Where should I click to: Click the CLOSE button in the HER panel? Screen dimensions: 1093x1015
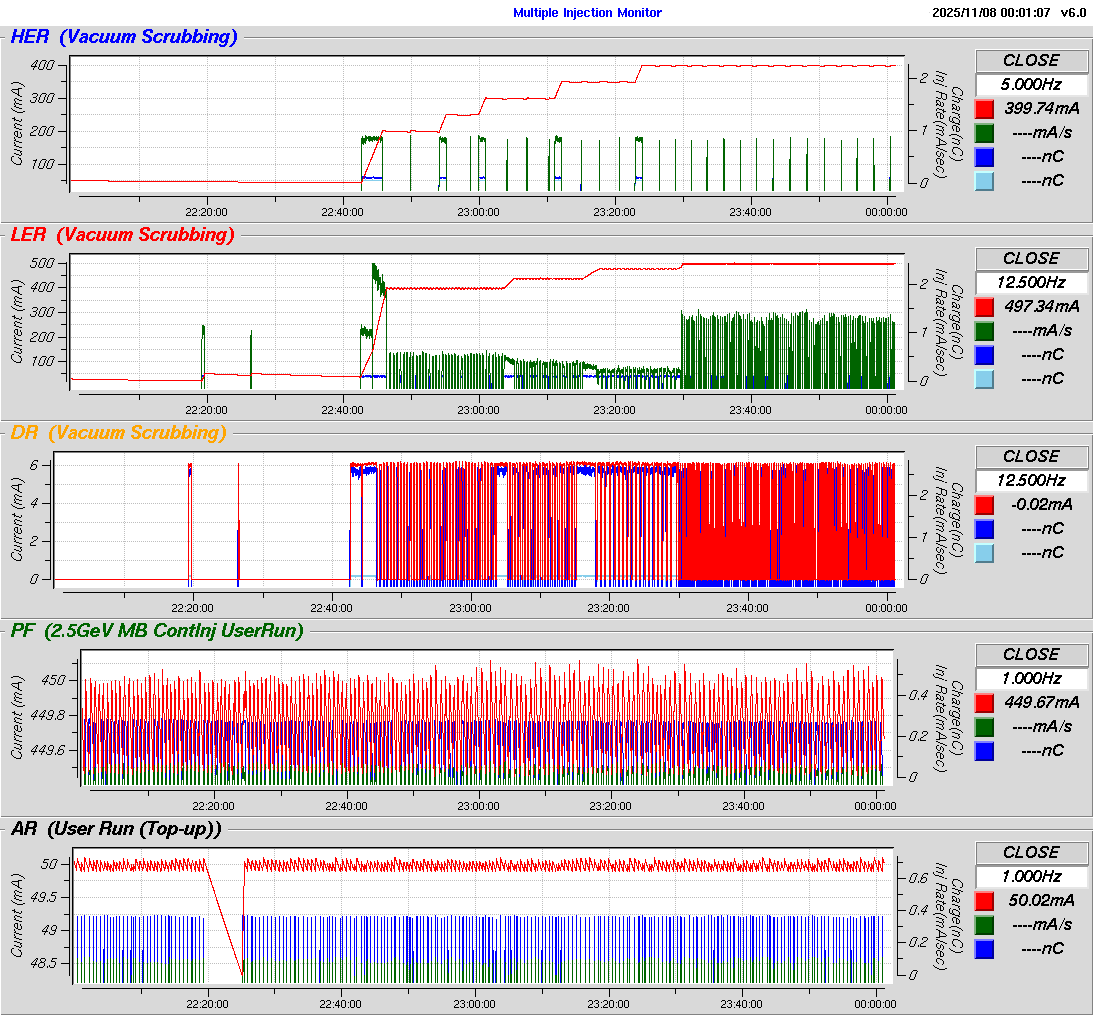[x=1031, y=60]
